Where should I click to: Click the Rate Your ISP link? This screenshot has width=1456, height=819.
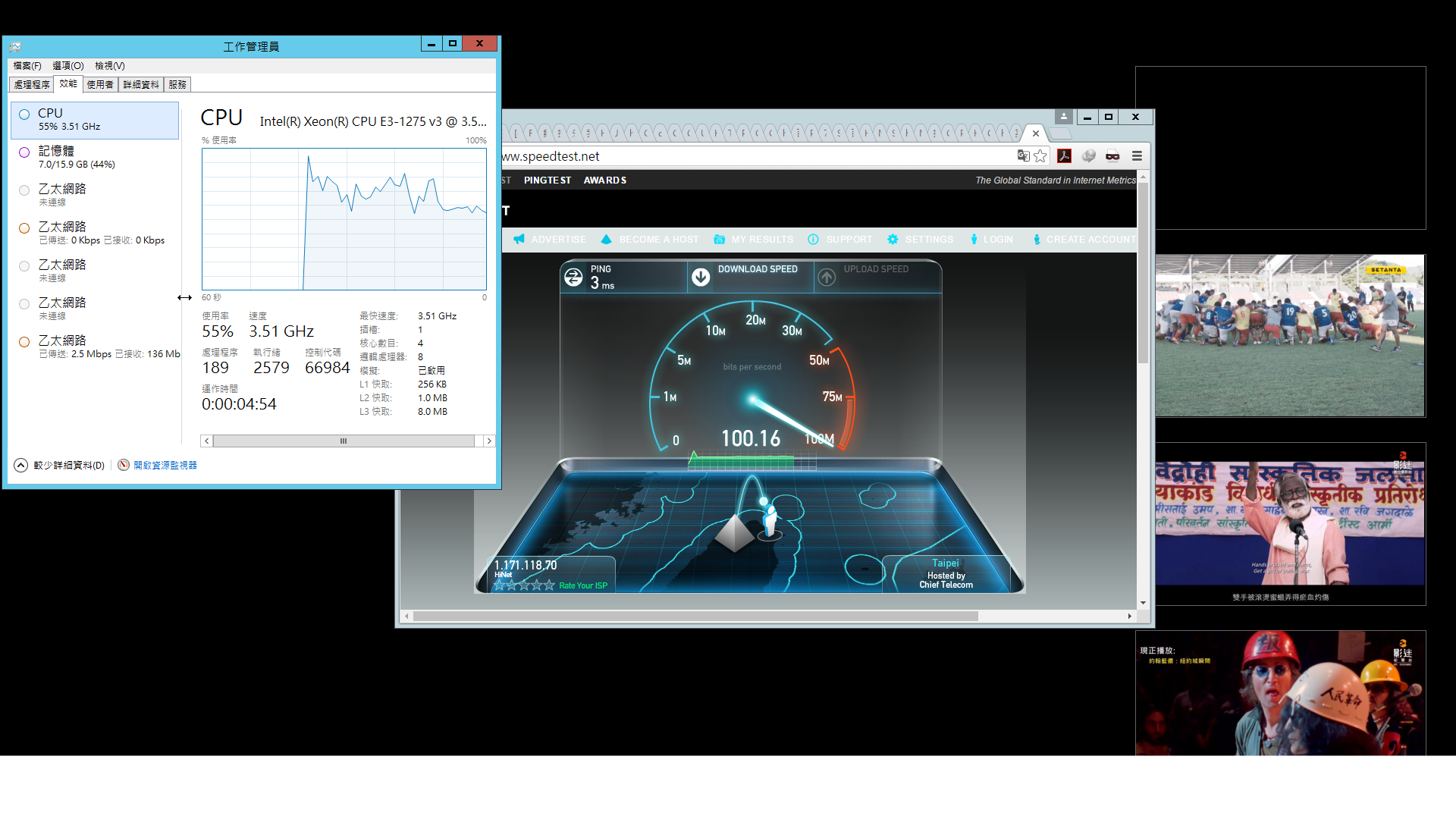583,585
